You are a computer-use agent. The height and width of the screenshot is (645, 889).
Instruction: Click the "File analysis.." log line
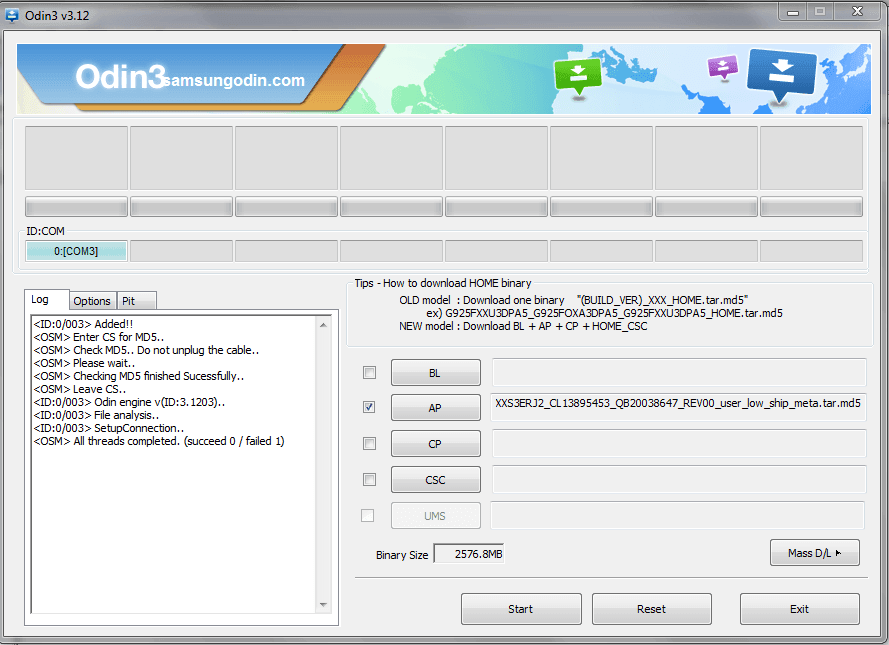coord(96,415)
